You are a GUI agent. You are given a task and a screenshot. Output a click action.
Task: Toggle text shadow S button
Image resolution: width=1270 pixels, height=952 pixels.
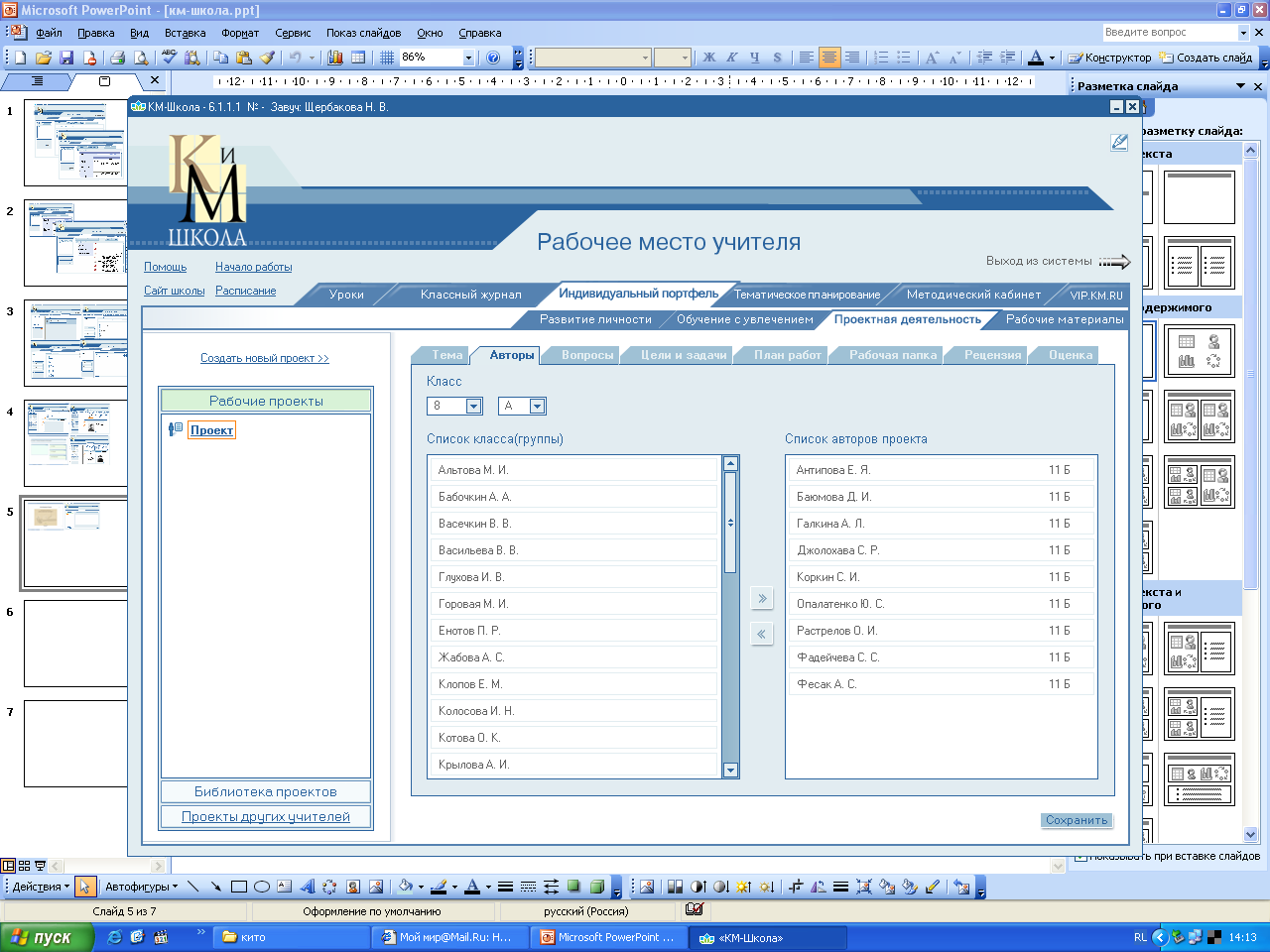click(777, 58)
